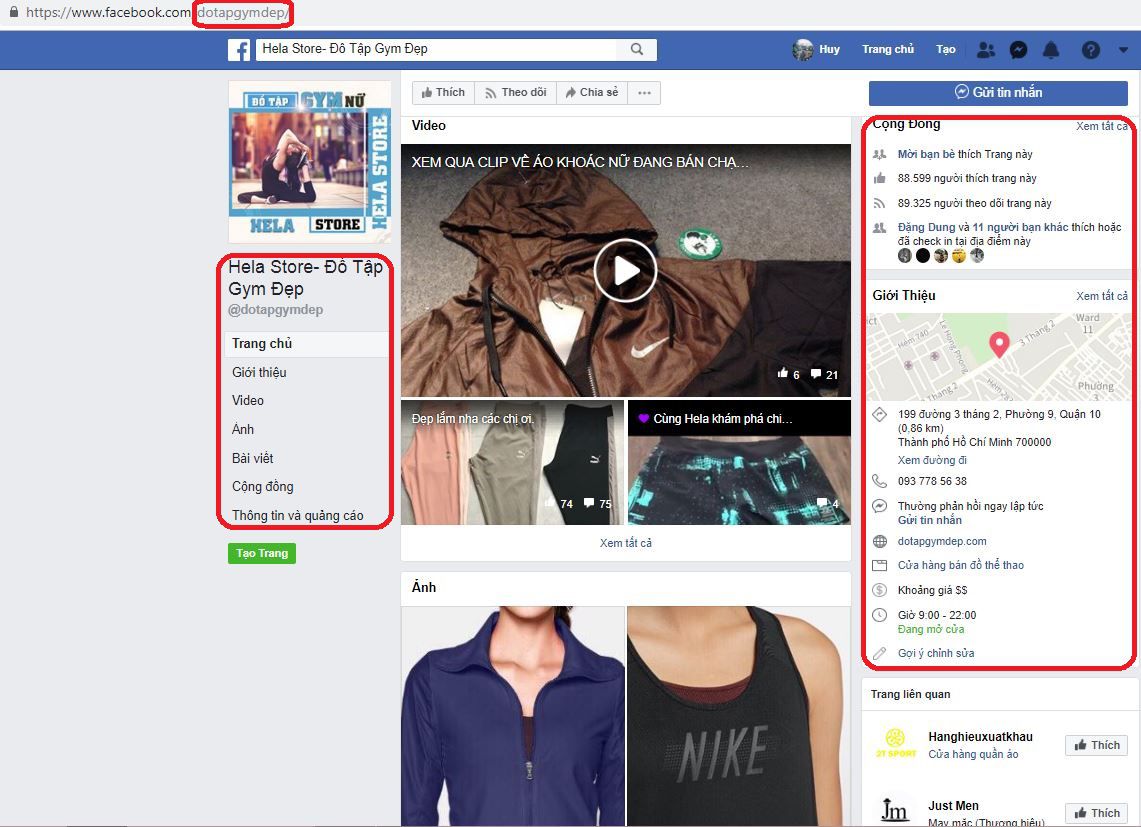Click the dotapgymdep.com website link
Image resolution: width=1141 pixels, height=827 pixels.
[x=942, y=541]
